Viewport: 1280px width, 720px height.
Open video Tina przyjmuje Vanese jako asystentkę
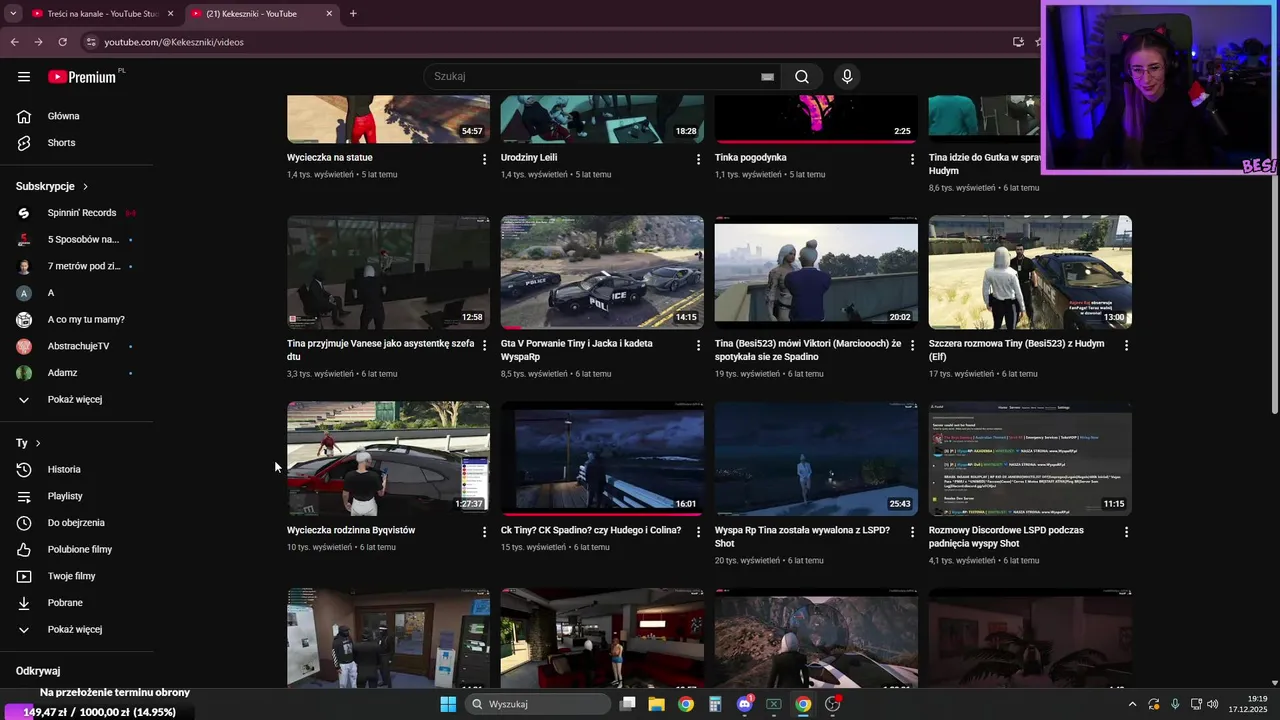(380, 350)
